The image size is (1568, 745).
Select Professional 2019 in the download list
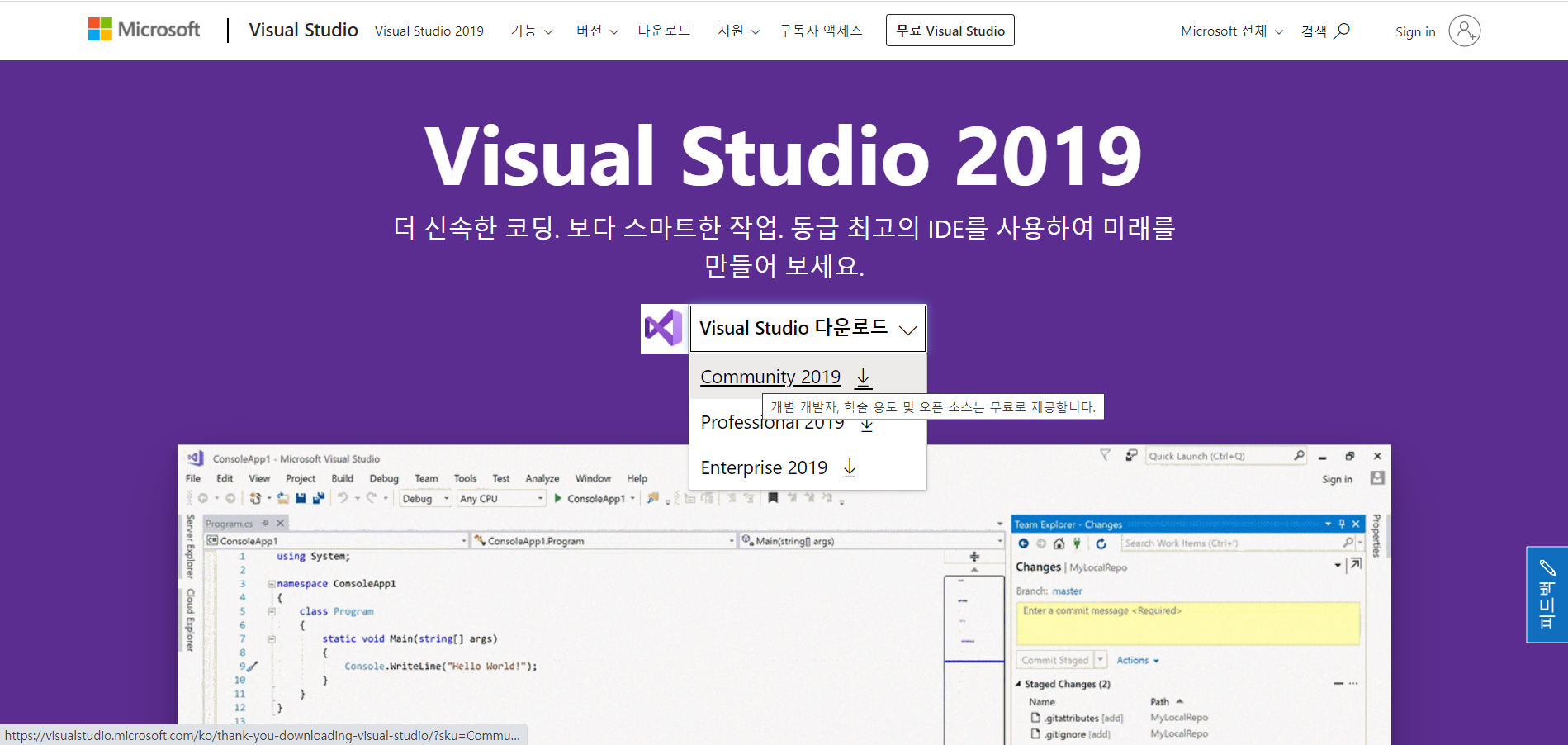(772, 423)
